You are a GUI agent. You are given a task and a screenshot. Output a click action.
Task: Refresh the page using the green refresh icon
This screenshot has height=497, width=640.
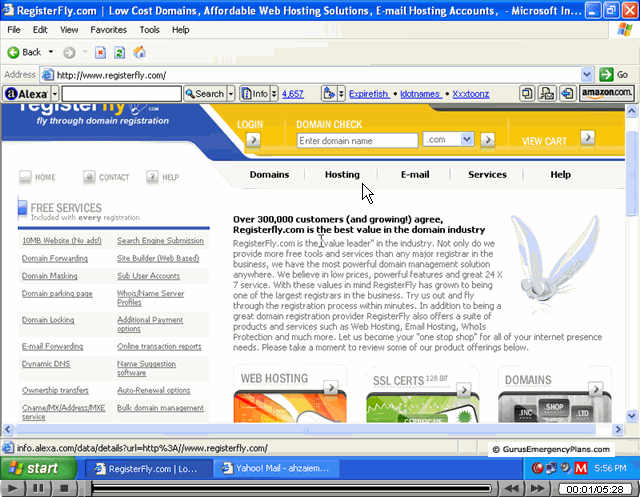tap(120, 52)
